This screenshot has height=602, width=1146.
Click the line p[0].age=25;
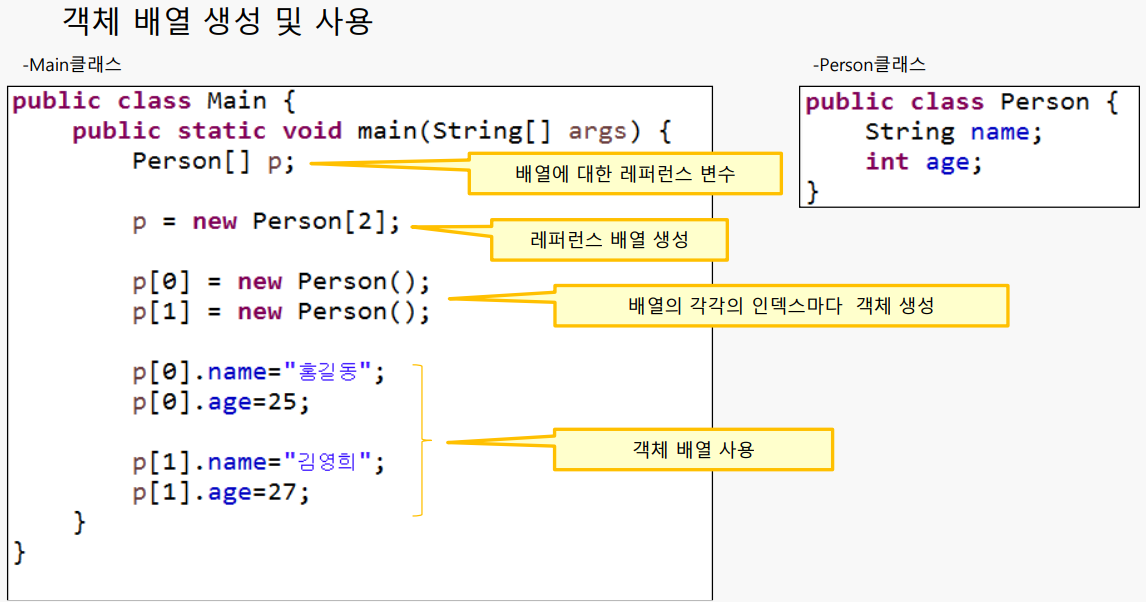[221, 403]
